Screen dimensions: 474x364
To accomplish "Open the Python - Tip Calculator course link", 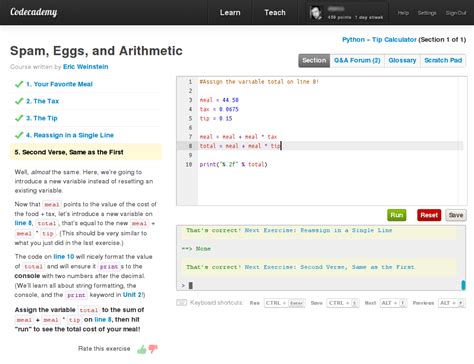I will pyautogui.click(x=379, y=40).
